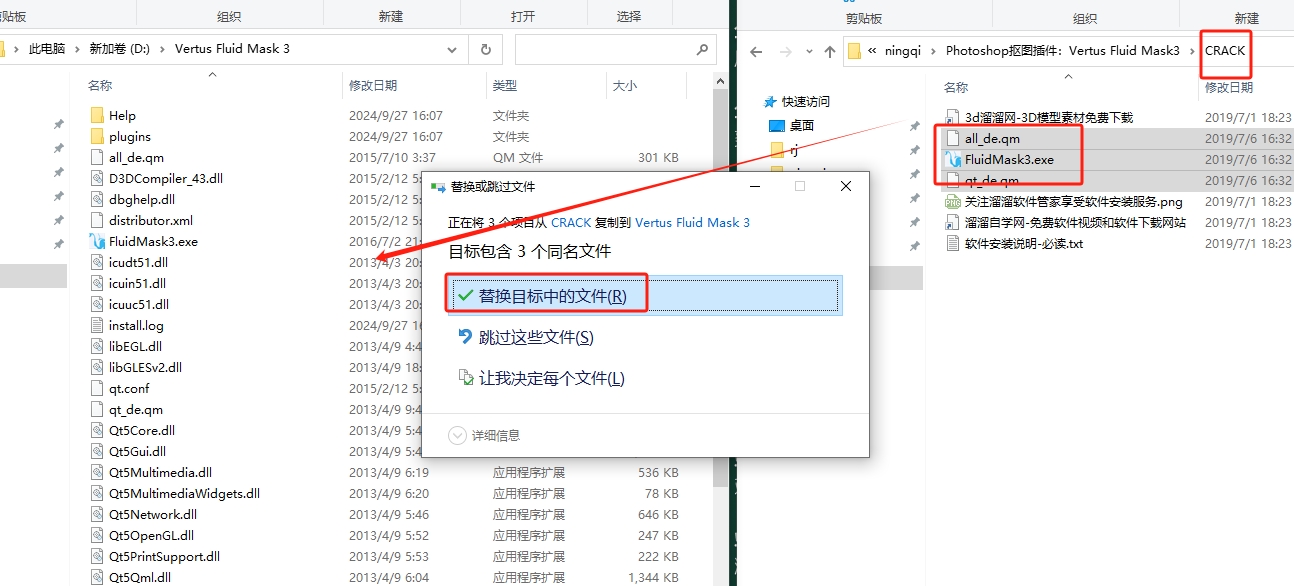Click the refresh icon in left Explorer window
This screenshot has width=1294, height=586.
click(x=485, y=49)
